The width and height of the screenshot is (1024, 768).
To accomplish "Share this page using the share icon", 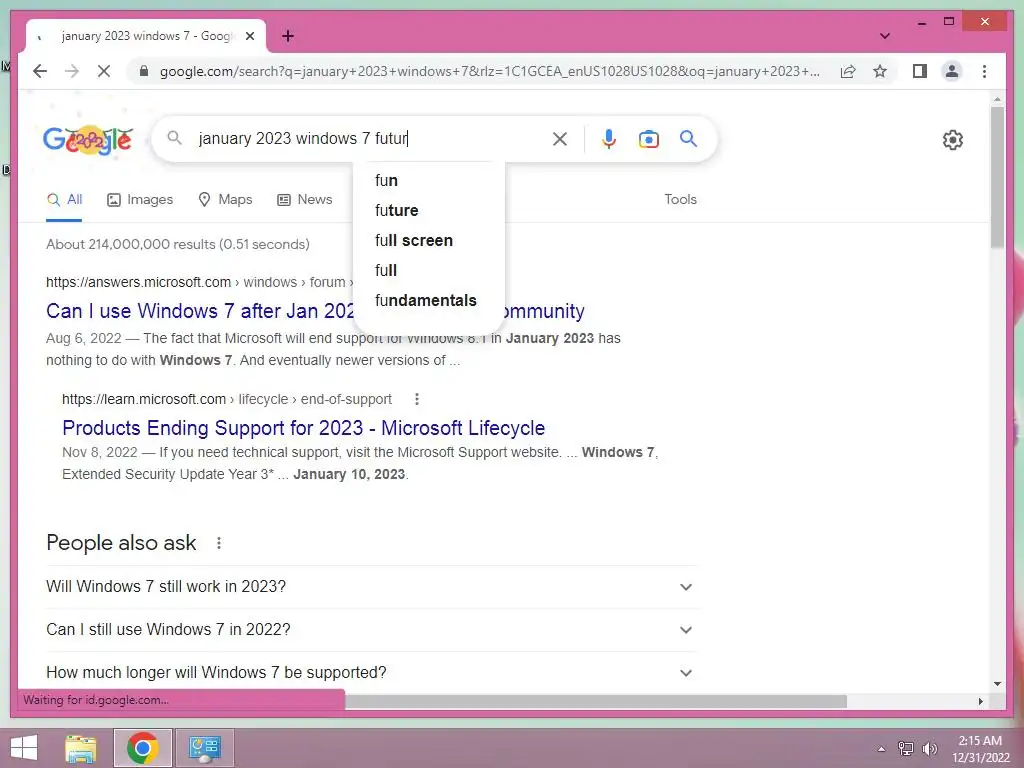I will point(848,71).
